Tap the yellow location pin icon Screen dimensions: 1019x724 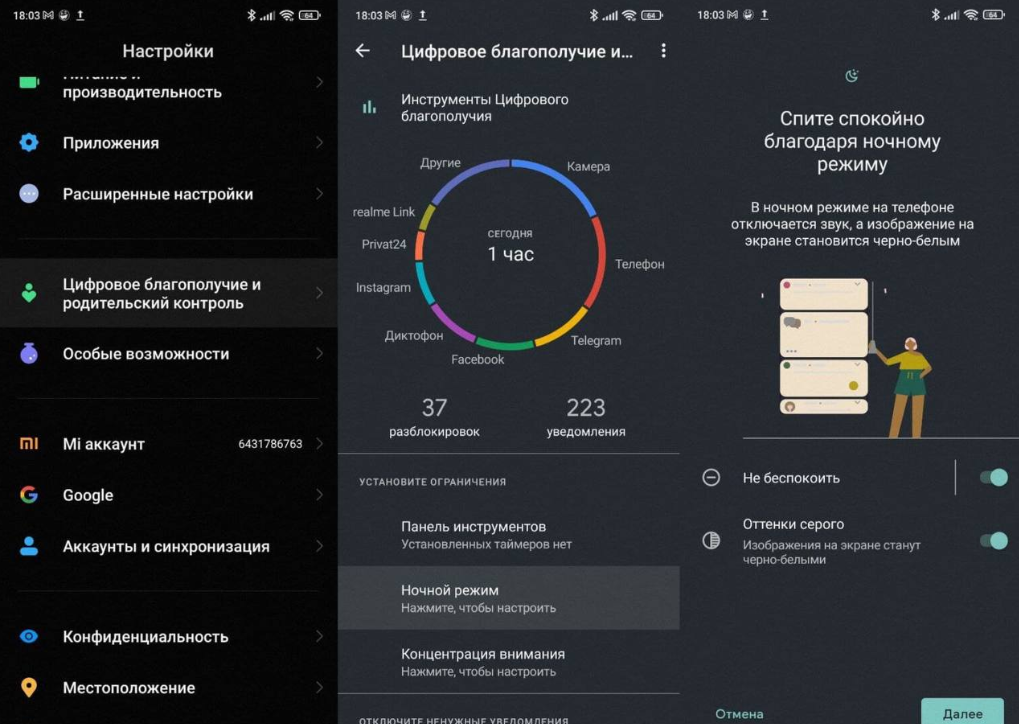pos(29,688)
